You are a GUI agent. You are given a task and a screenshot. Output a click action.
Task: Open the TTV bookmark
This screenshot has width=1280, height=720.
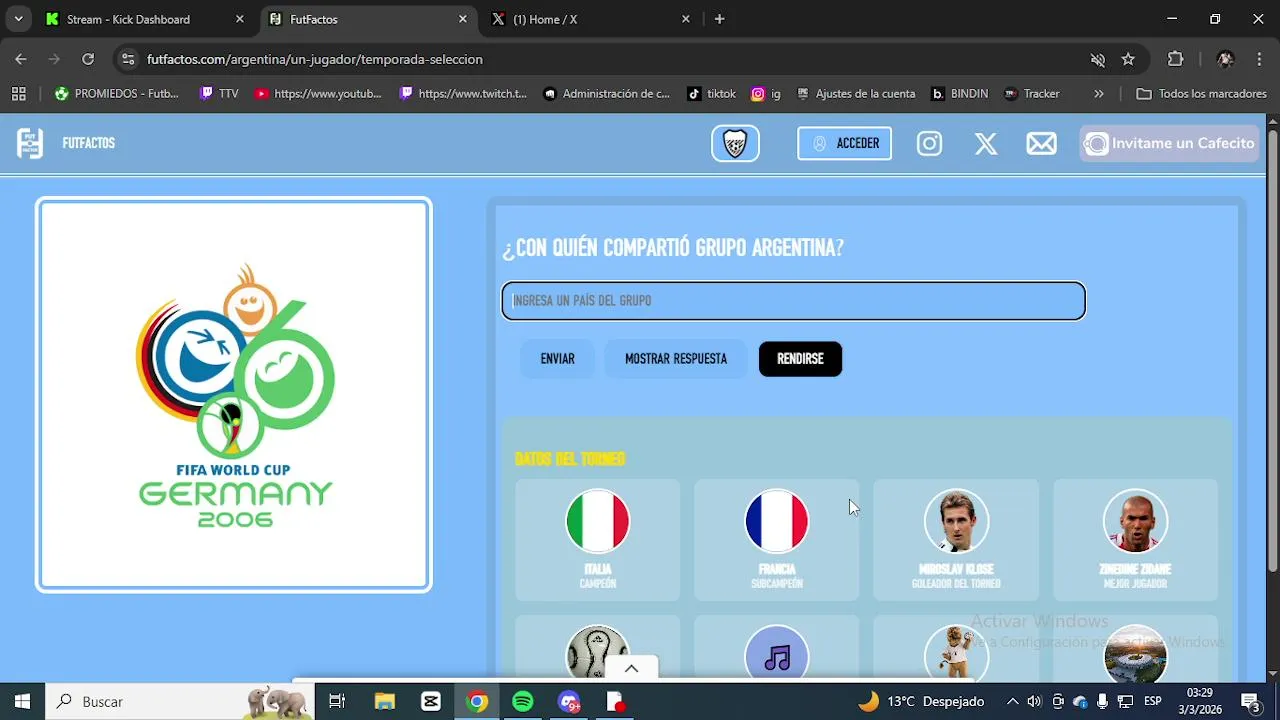pos(219,93)
